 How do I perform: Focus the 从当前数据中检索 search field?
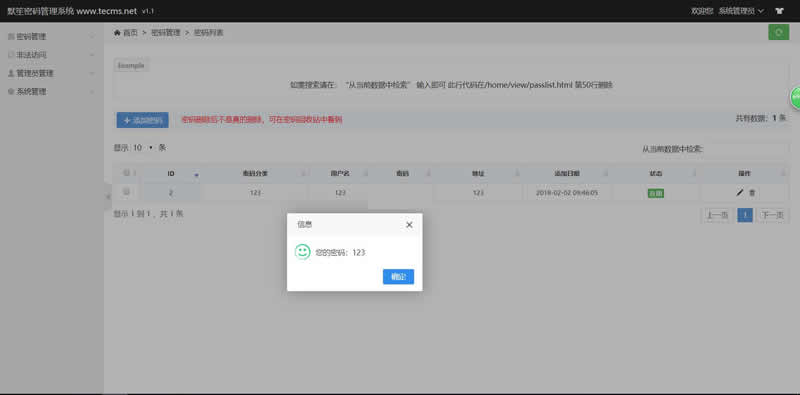pyautogui.click(x=747, y=149)
